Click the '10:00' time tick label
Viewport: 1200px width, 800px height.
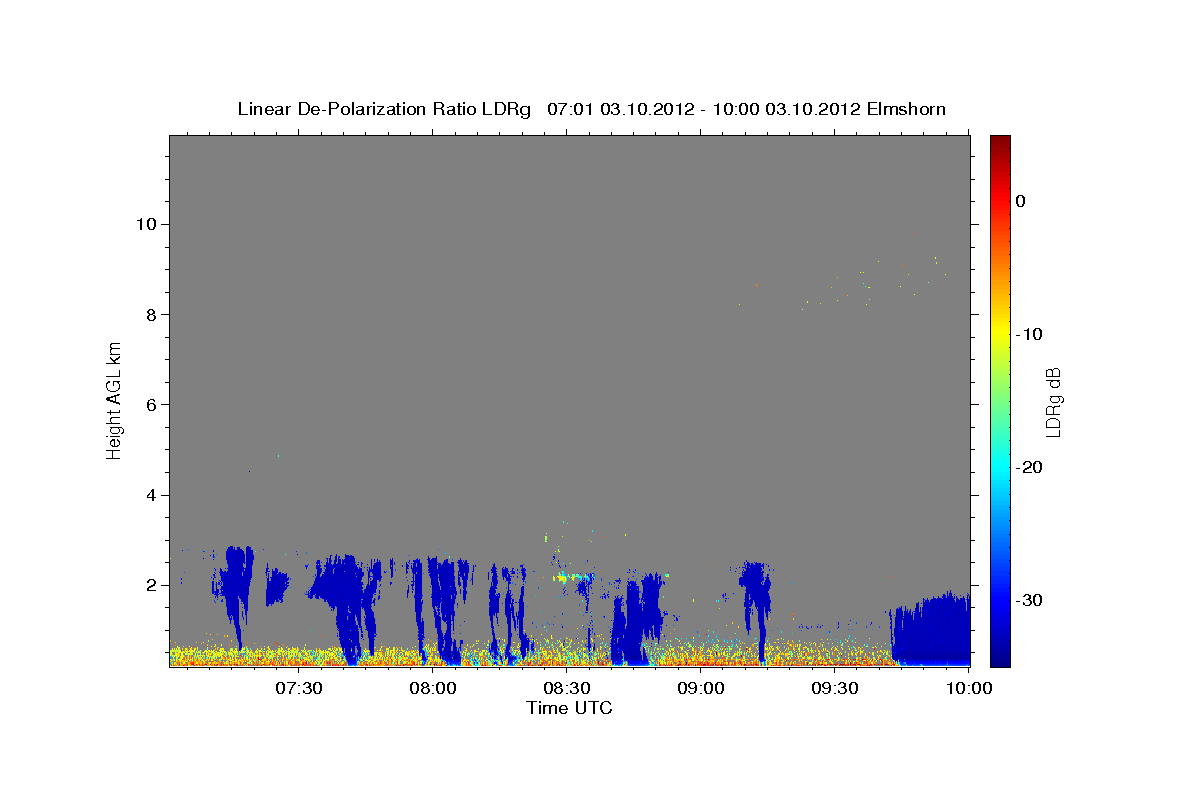pyautogui.click(x=969, y=688)
